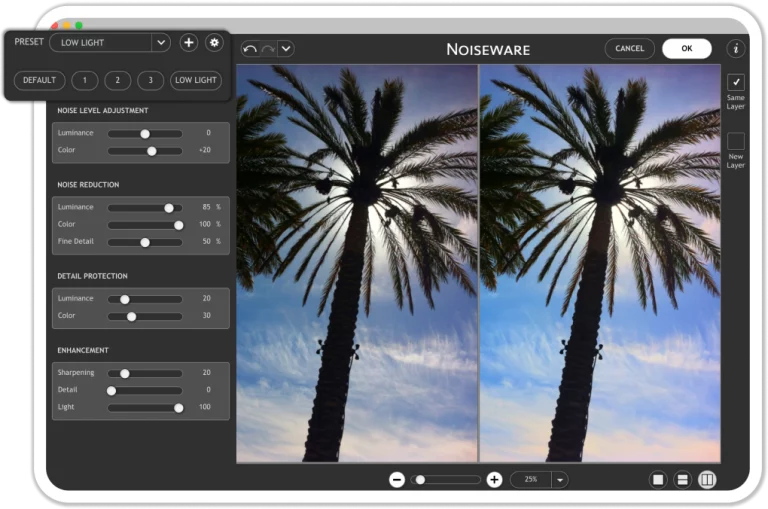The width and height of the screenshot is (768, 509).
Task: Zoom out with the minus icon
Action: (x=397, y=480)
